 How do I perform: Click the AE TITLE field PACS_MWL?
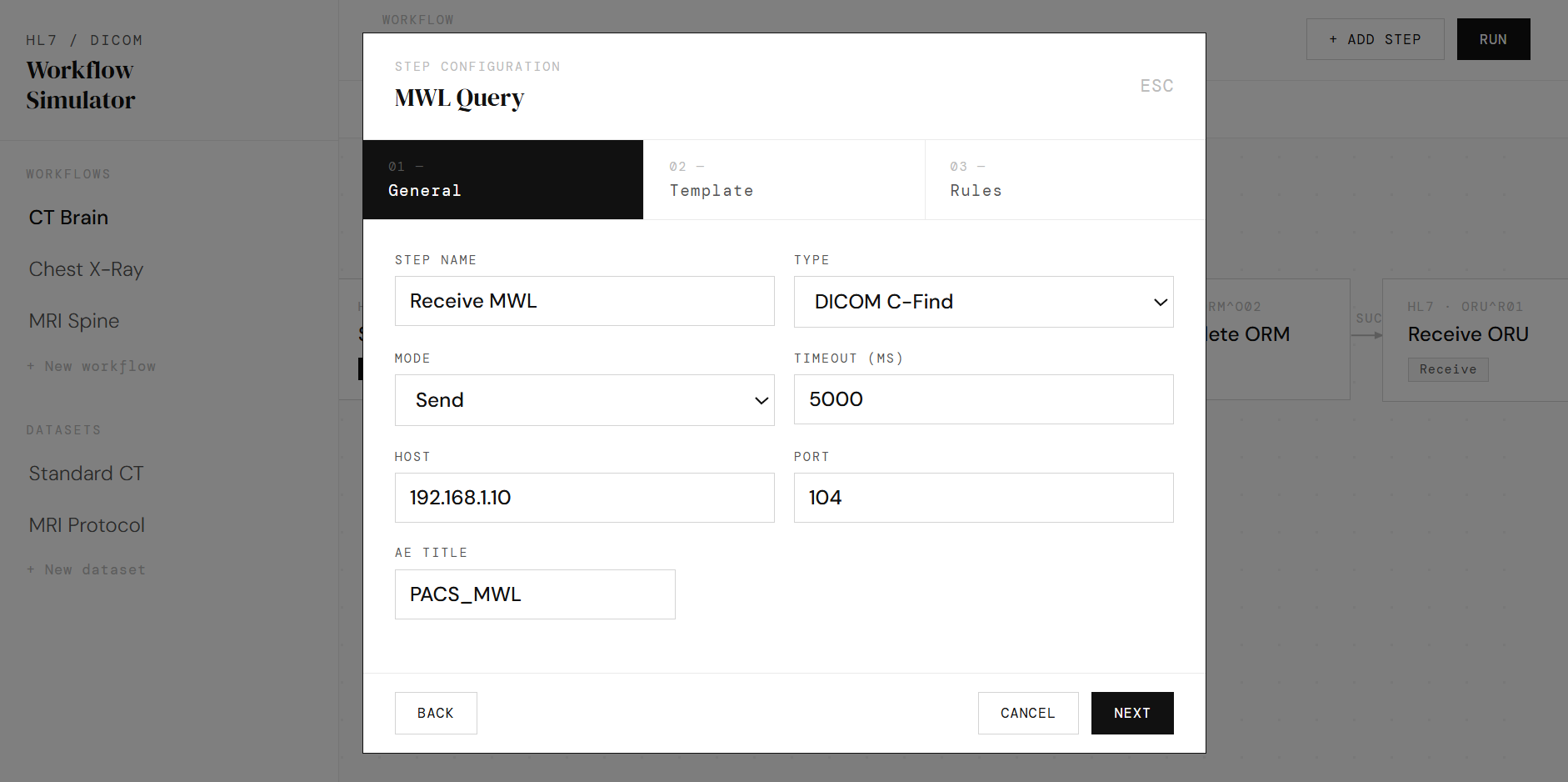(x=534, y=594)
